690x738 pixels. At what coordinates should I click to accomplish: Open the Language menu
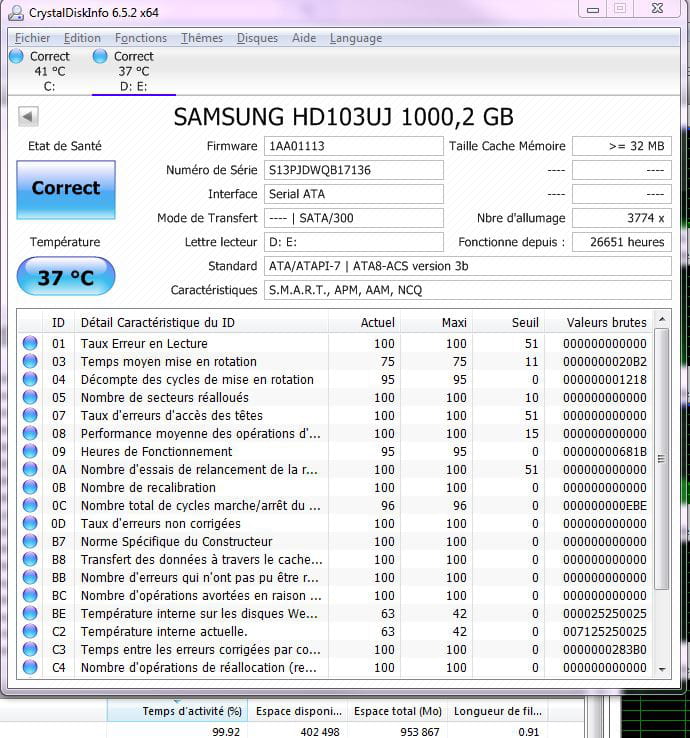coord(355,38)
